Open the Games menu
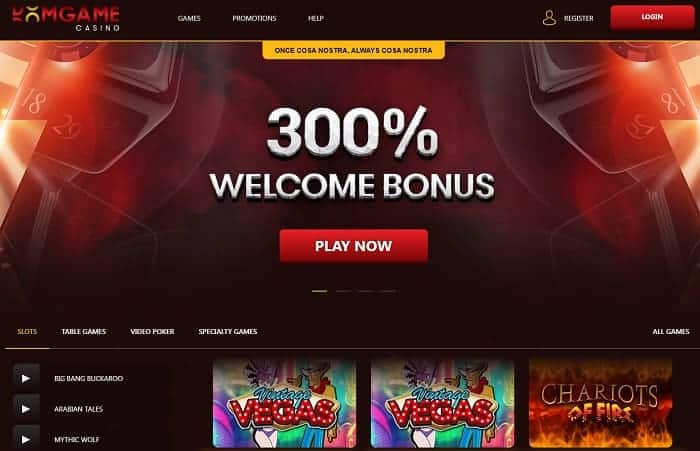700x451 pixels. tap(189, 18)
